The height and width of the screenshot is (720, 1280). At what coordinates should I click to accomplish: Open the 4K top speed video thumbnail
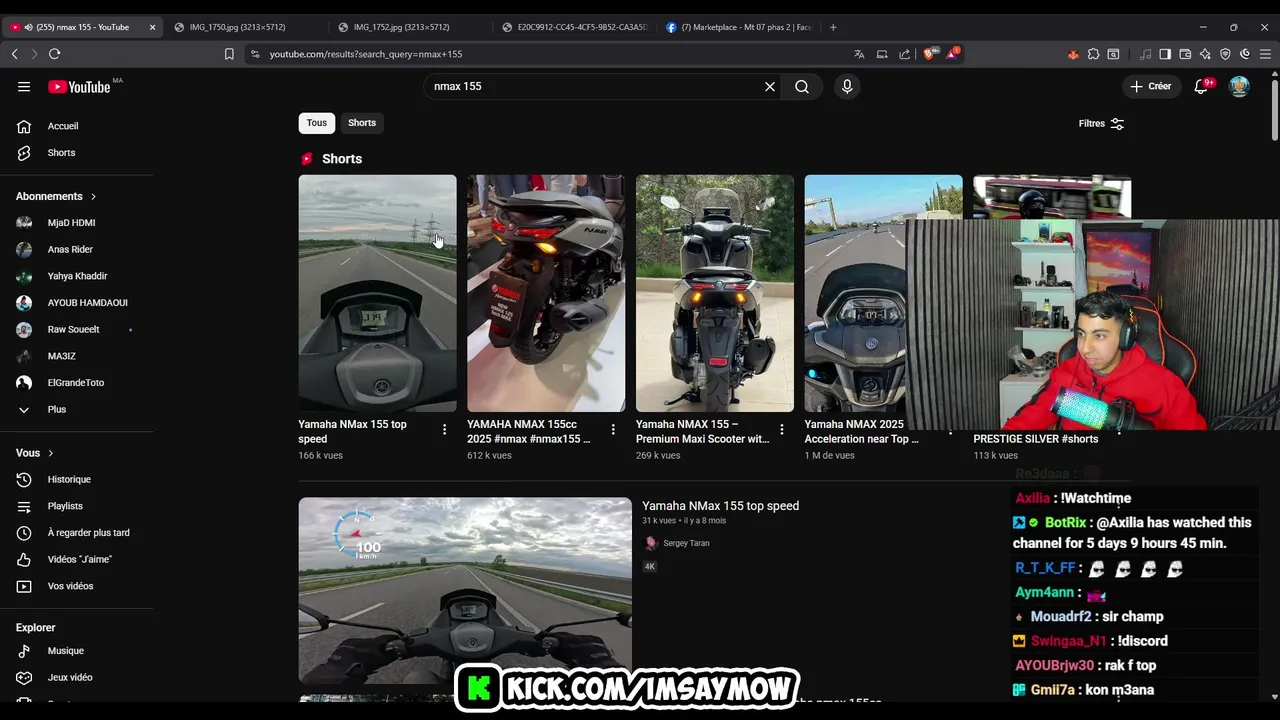465,590
